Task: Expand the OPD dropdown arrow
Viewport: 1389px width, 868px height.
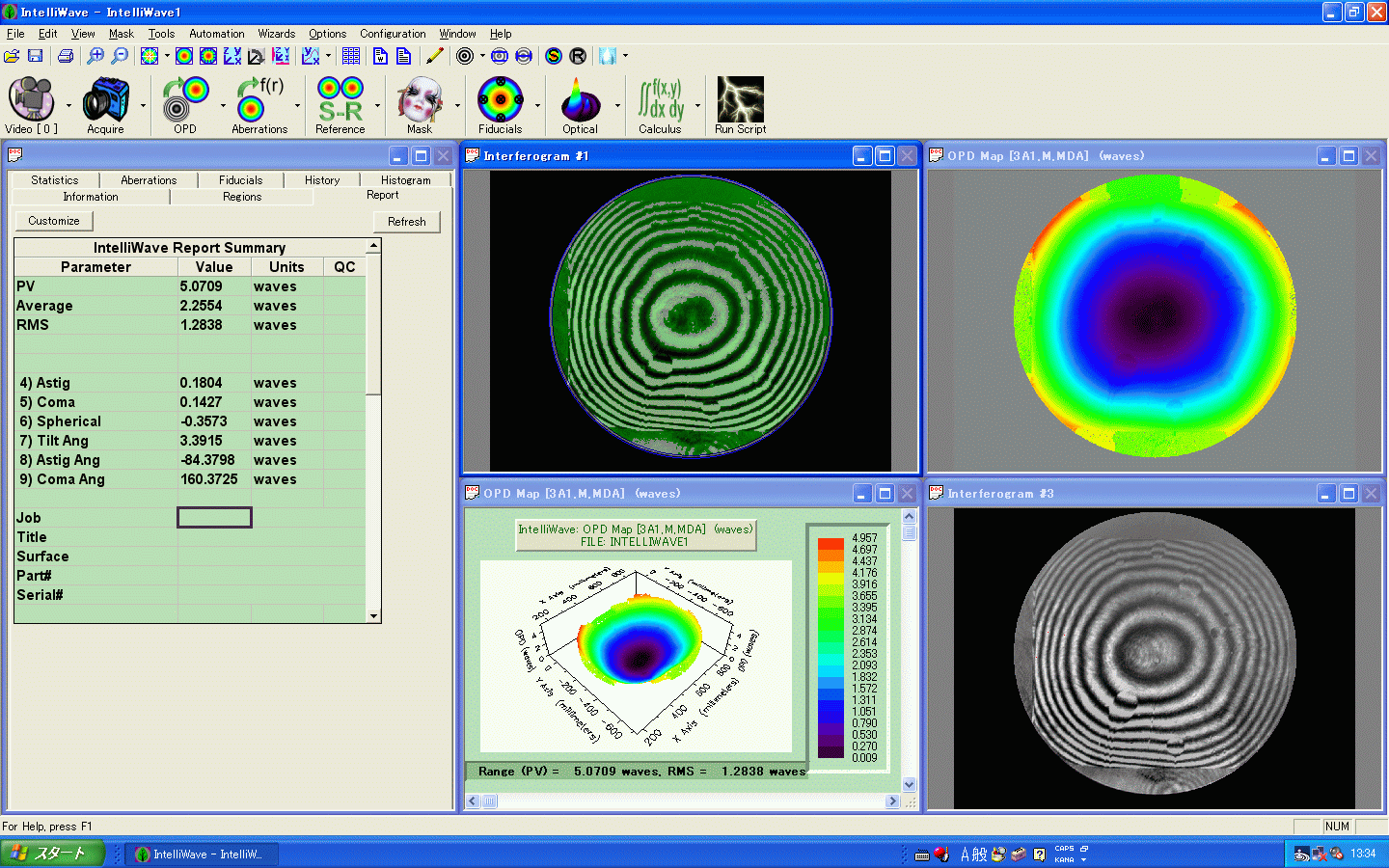Action: coord(223,105)
